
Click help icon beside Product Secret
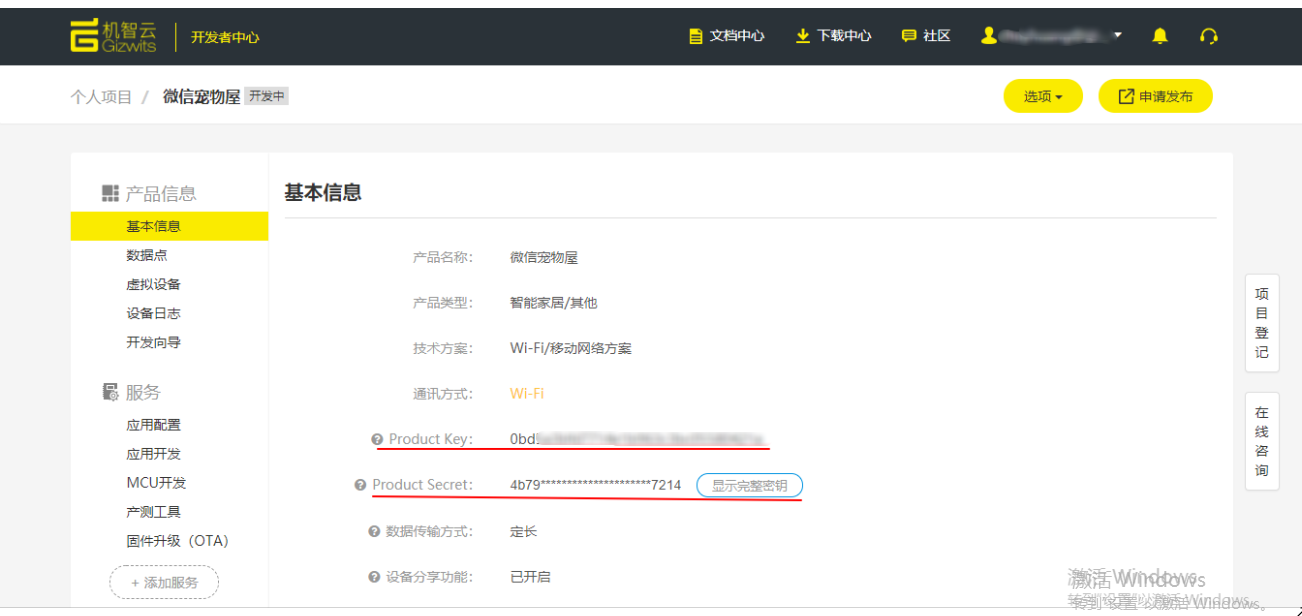360,485
